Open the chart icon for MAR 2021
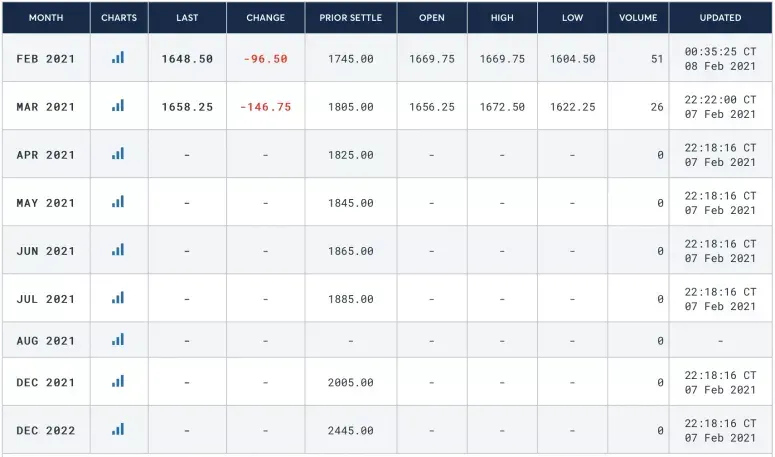The image size is (775, 457). 118,106
